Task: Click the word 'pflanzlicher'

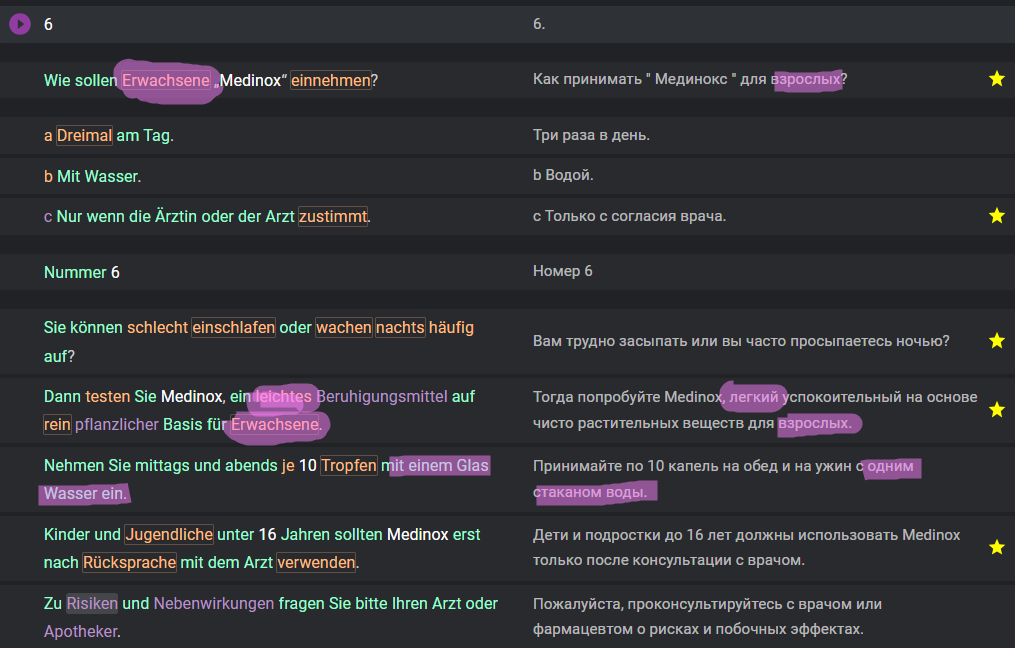Action: click(117, 425)
